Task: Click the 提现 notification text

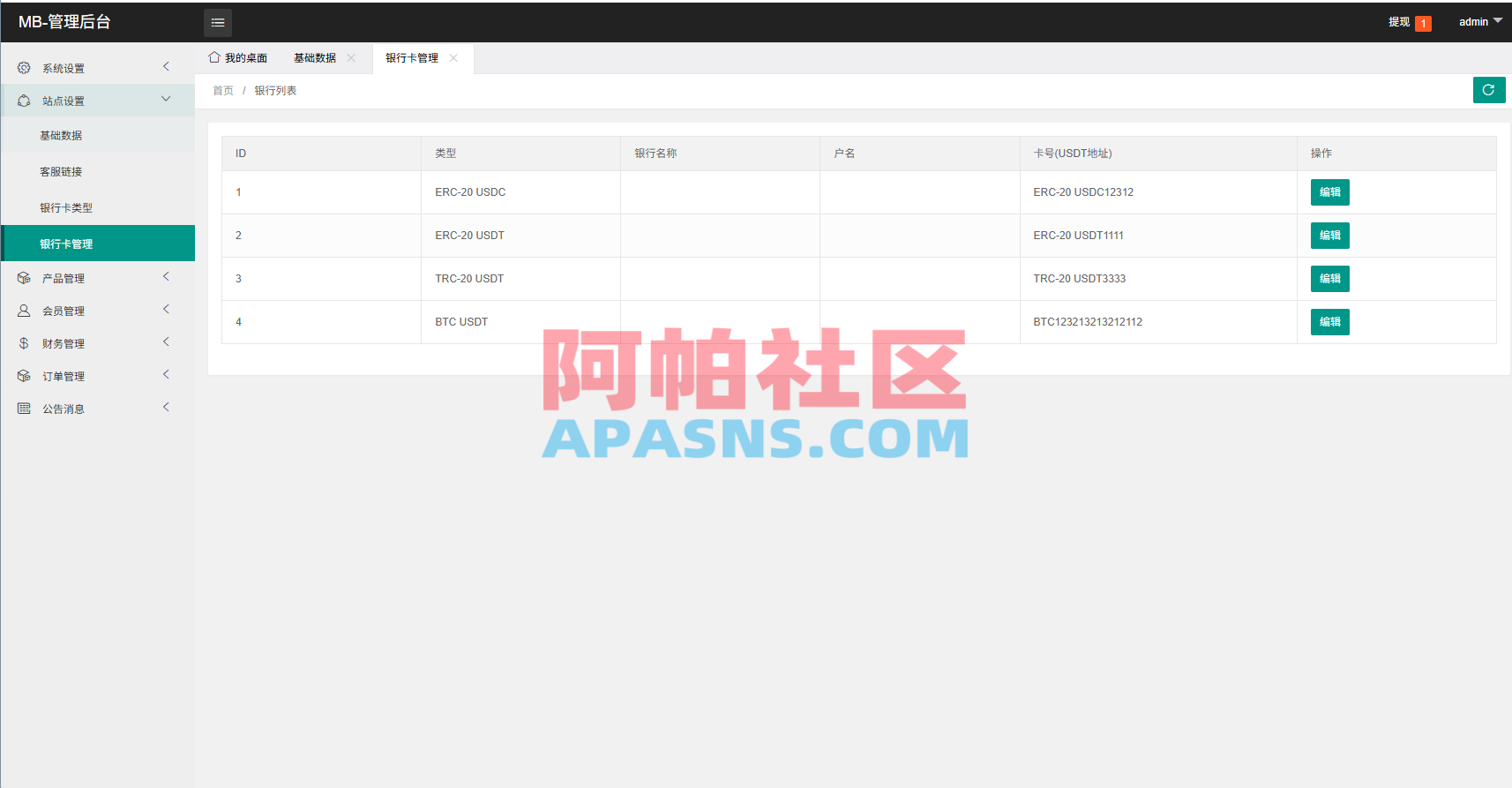Action: point(1399,22)
